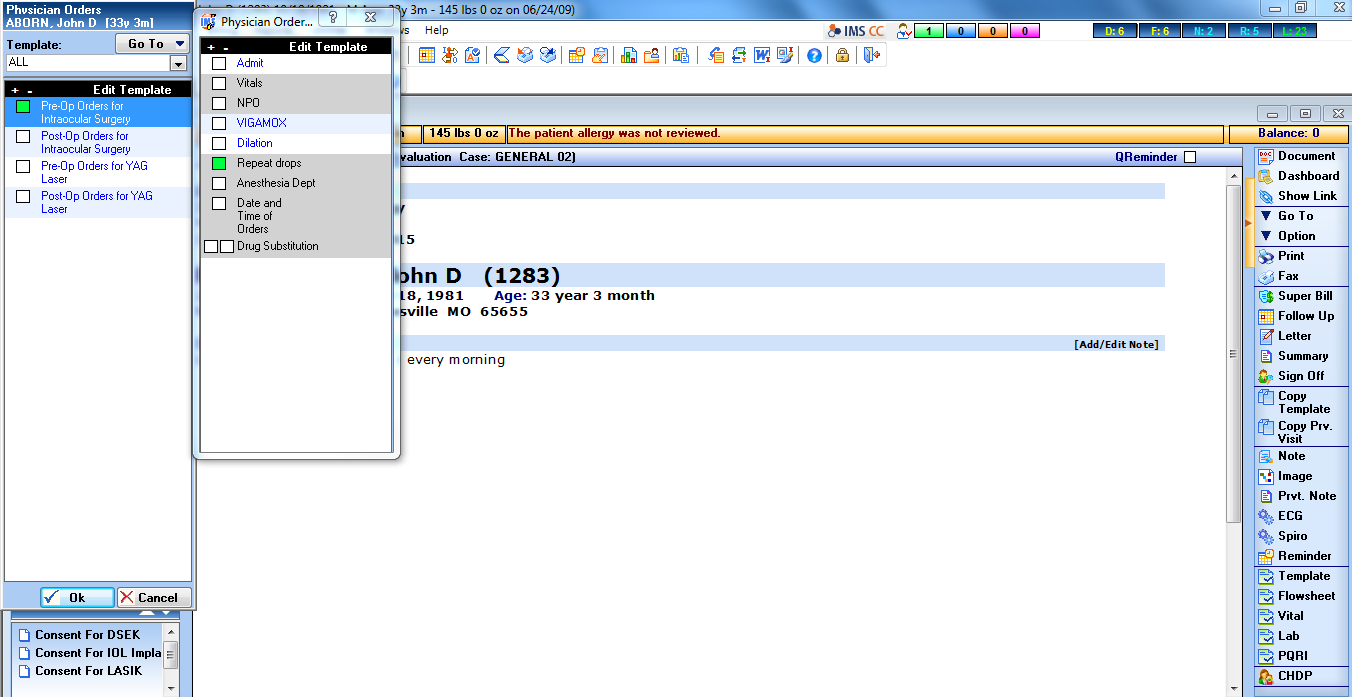Screen dimensions: 1352x697
Task: Click the schedule calendar with clock toolbar icon
Action: click(x=576, y=55)
